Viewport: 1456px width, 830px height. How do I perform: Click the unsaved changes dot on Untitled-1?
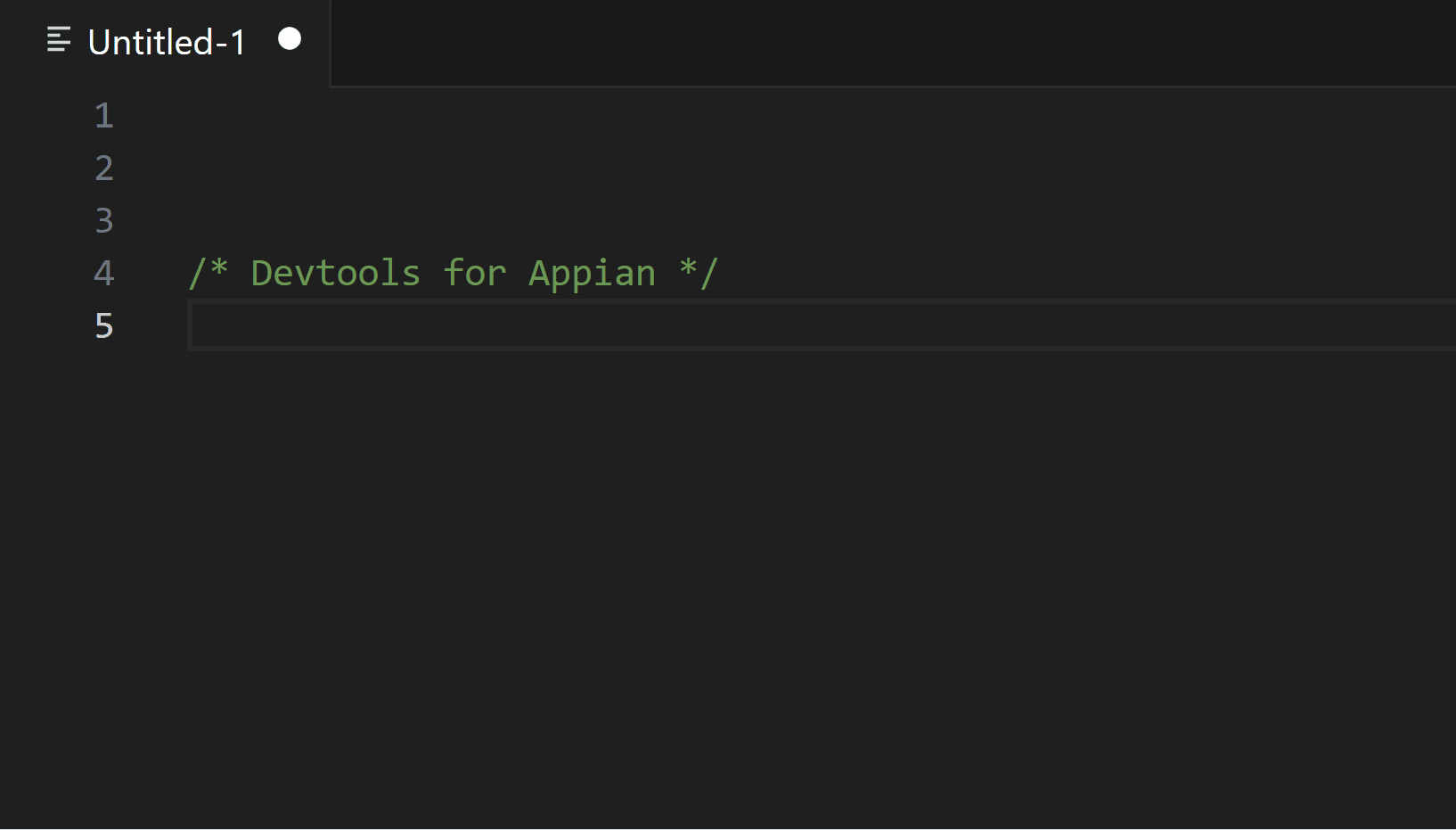(x=288, y=39)
